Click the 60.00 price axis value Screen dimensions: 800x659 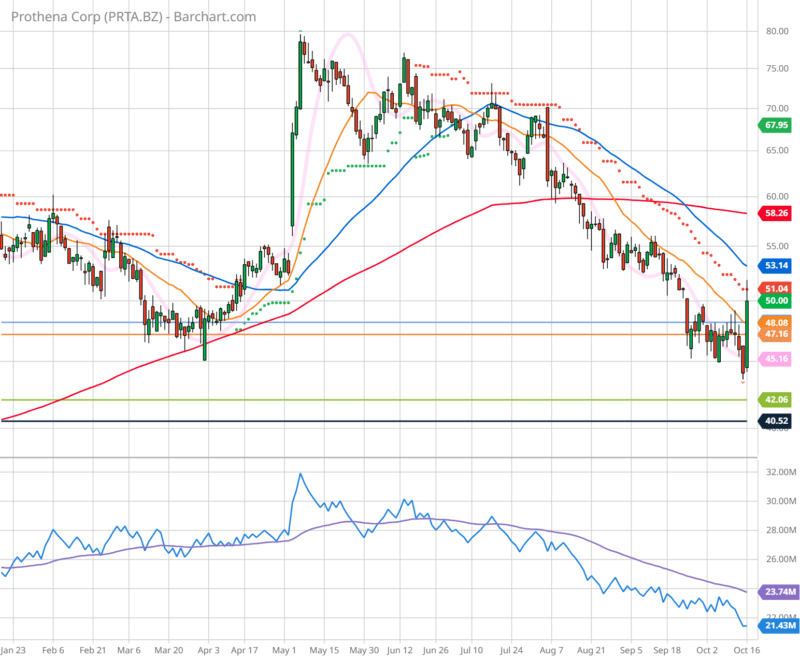pos(777,196)
